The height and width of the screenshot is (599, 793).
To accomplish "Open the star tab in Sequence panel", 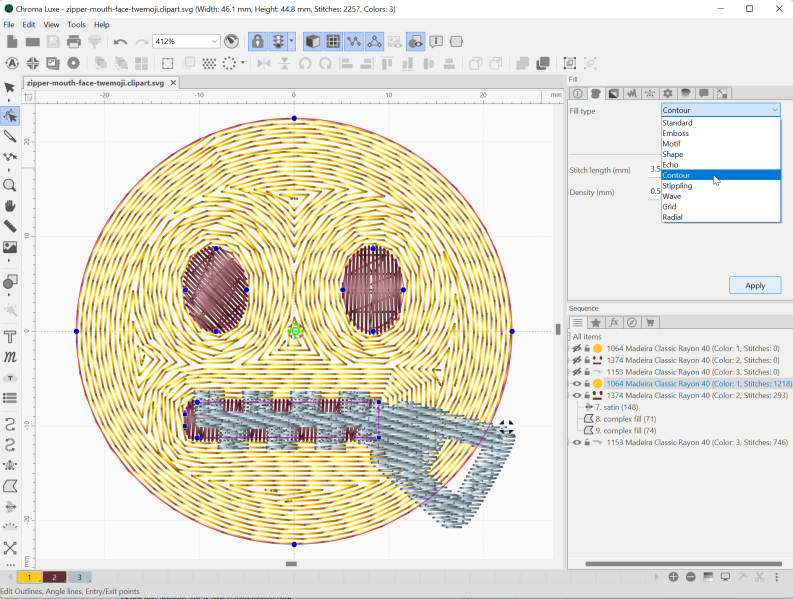I will (596, 322).
